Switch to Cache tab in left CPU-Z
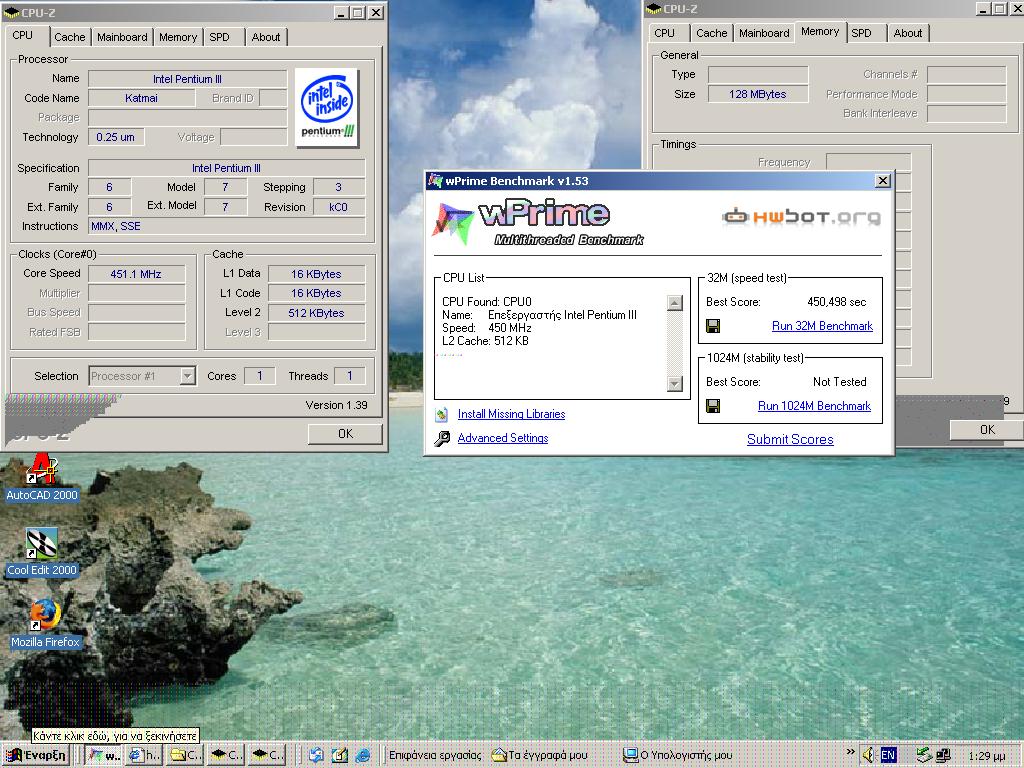This screenshot has height=768, width=1024. [69, 37]
